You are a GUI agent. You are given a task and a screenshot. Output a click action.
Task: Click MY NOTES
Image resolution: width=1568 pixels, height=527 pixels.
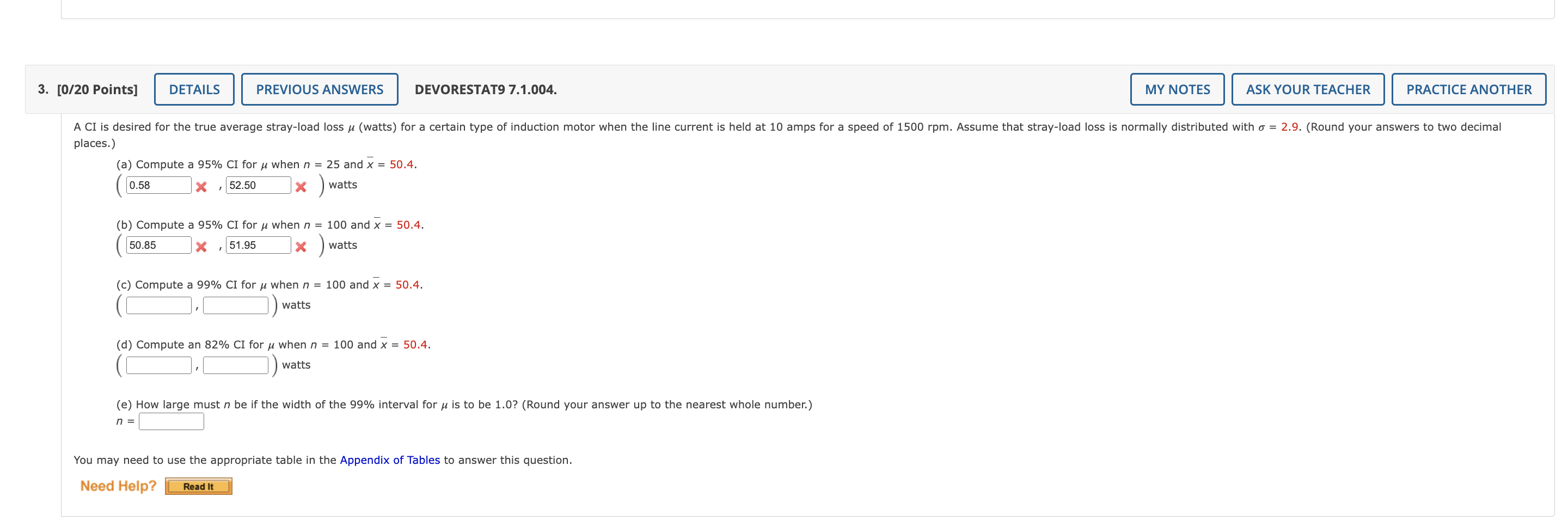click(x=1177, y=89)
